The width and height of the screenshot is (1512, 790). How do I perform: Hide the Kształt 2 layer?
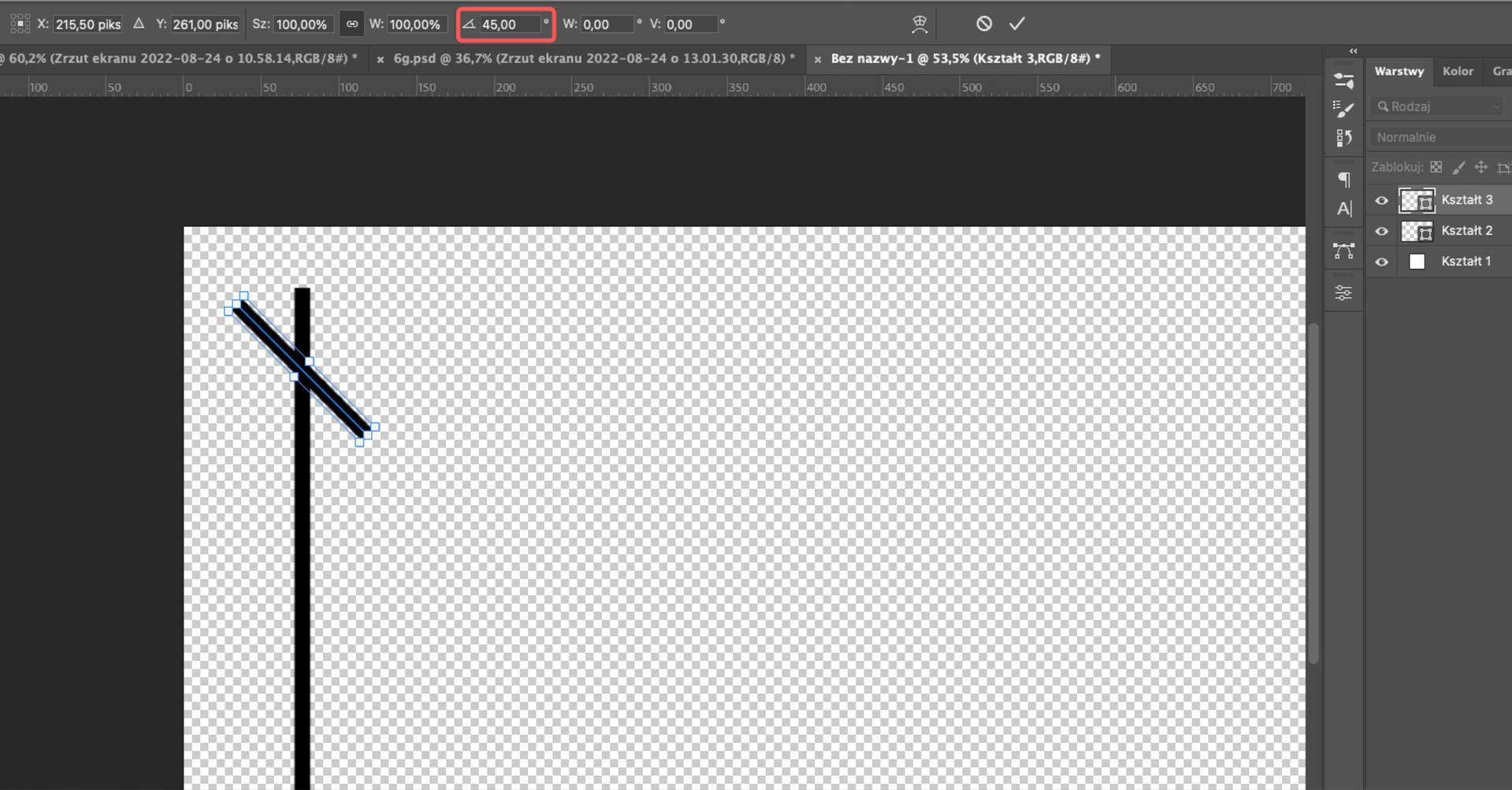pyautogui.click(x=1382, y=232)
